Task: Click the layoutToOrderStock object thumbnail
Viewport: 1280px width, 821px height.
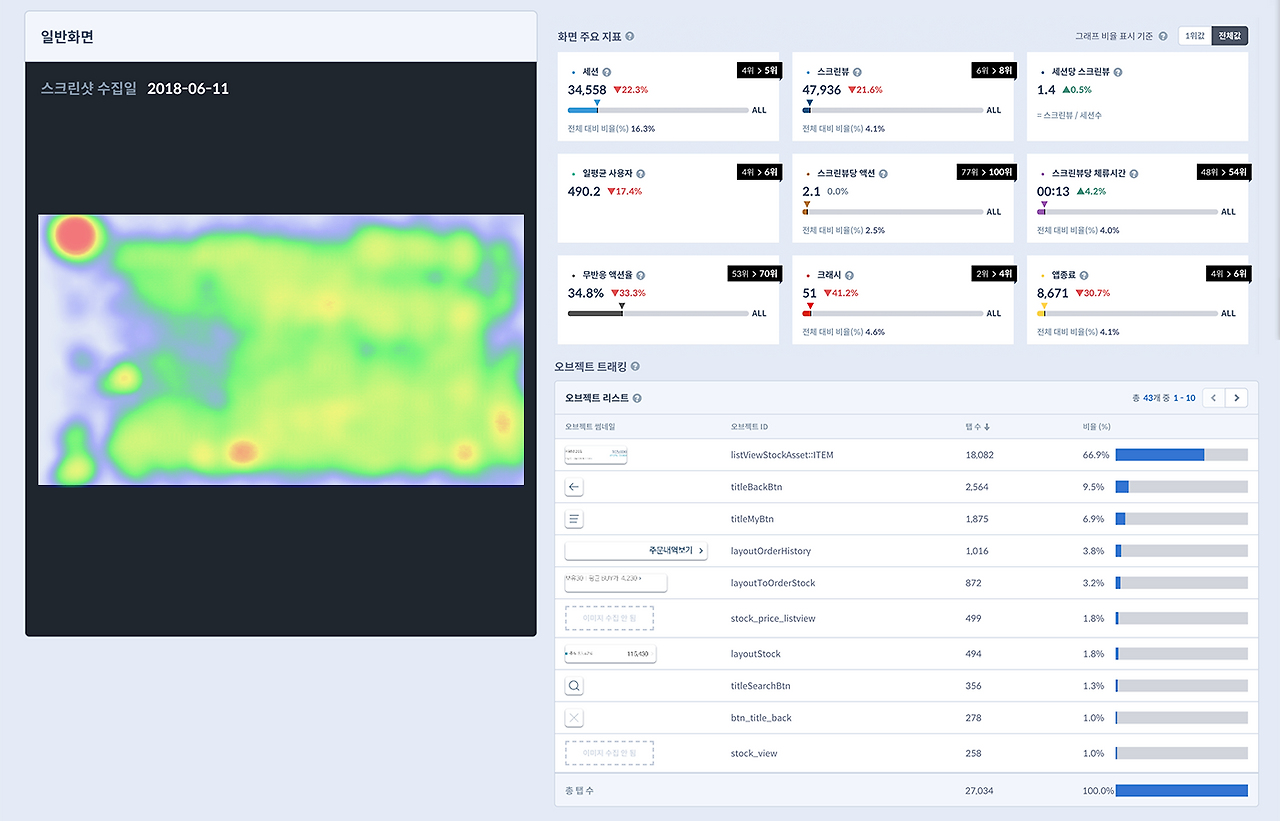Action: (616, 583)
